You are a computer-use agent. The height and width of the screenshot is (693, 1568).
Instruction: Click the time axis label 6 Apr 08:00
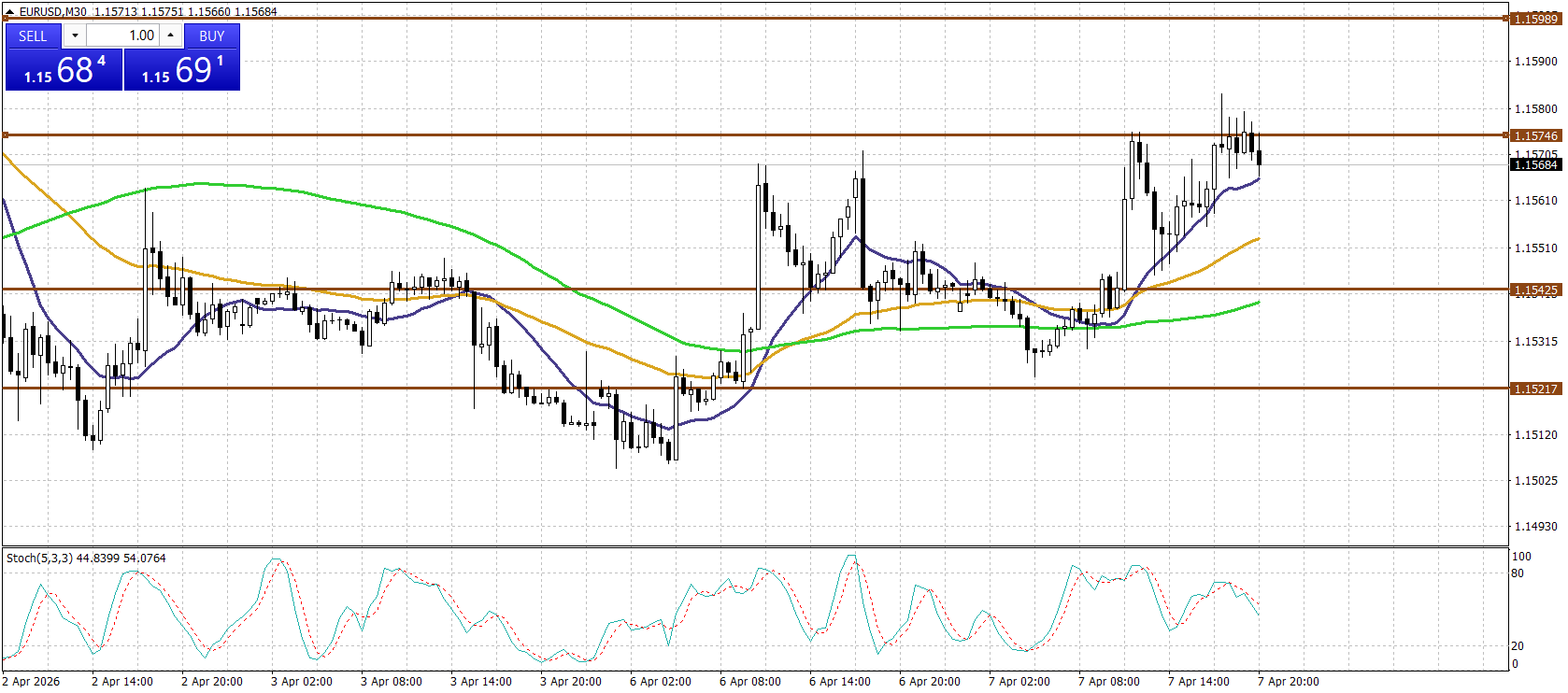point(750,681)
